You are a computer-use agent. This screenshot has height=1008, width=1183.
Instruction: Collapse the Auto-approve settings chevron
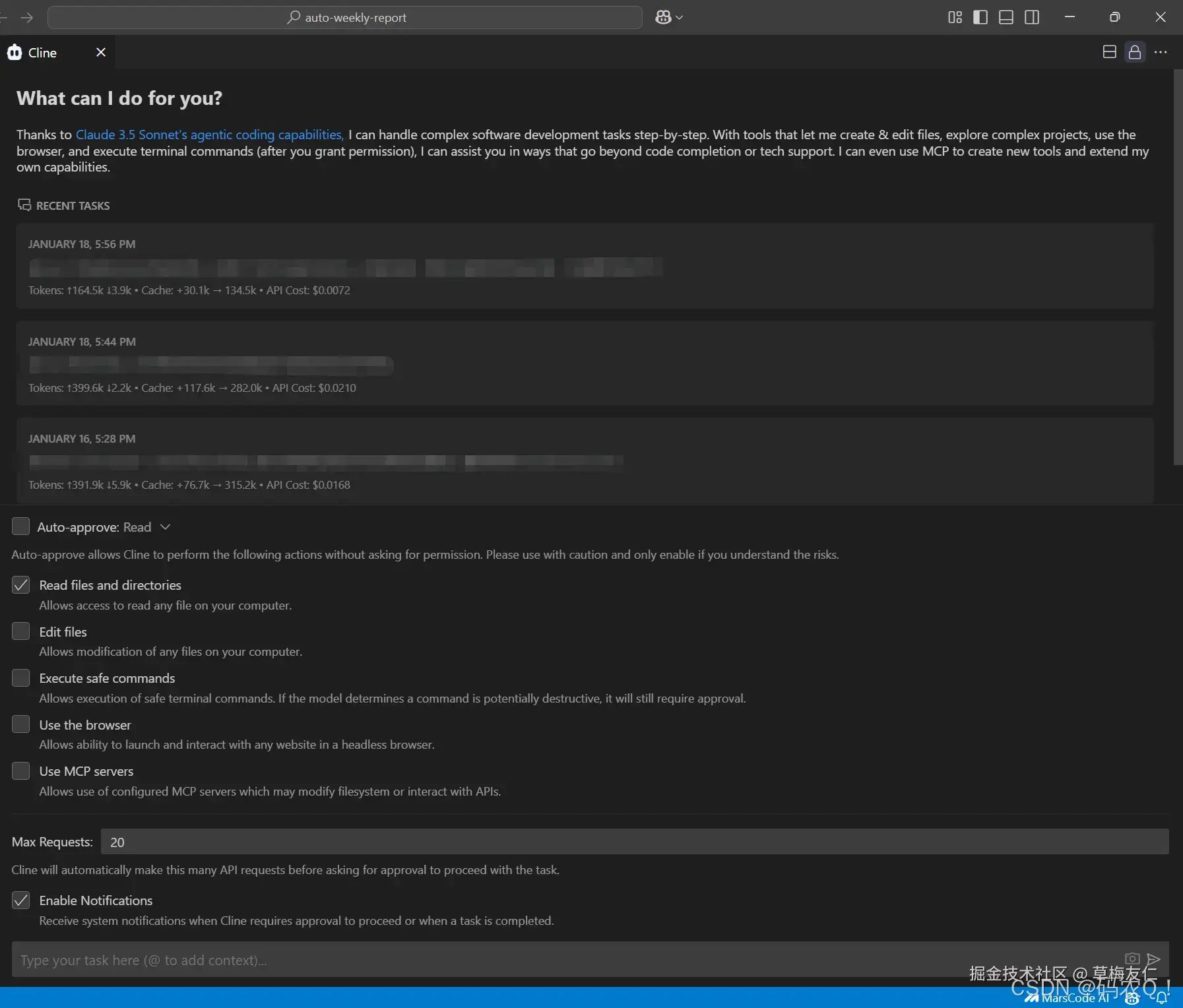pyautogui.click(x=166, y=527)
